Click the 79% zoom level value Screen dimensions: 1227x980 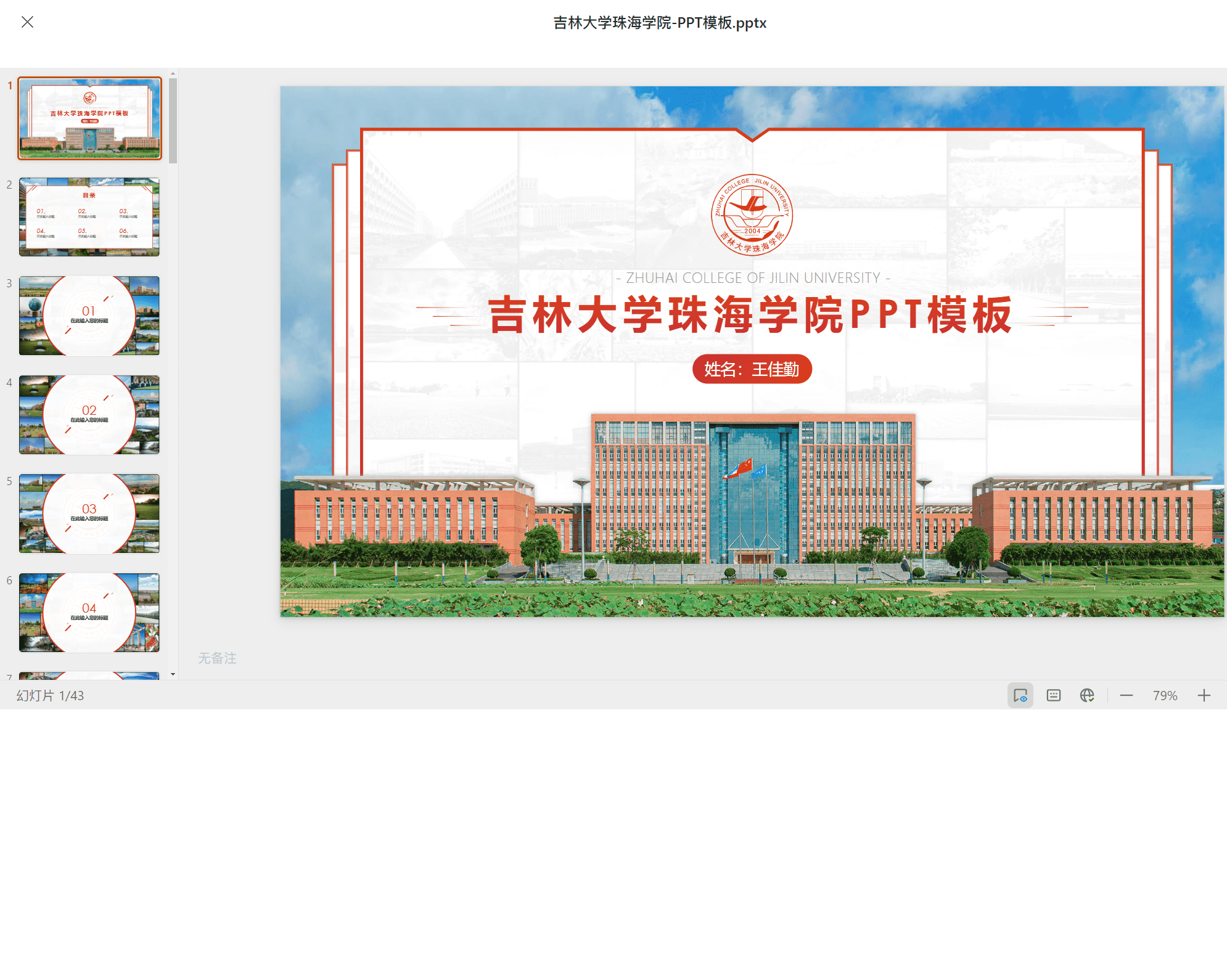click(1165, 696)
